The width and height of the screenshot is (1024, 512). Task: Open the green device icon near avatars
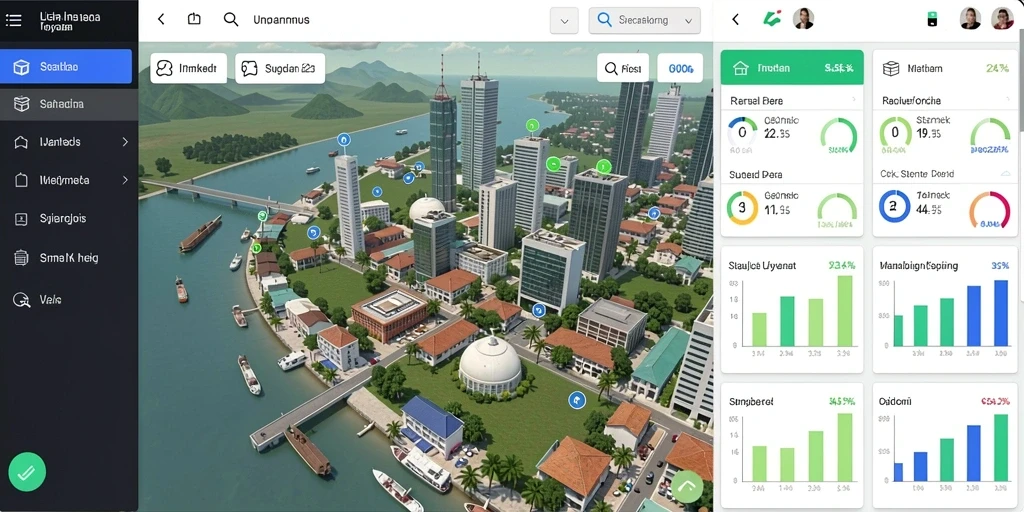(x=933, y=19)
